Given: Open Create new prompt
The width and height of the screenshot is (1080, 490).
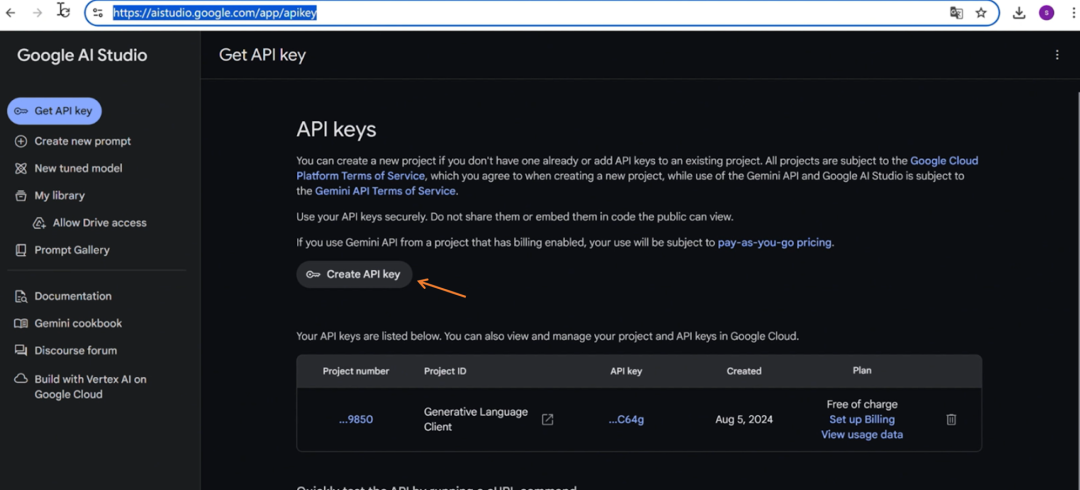Looking at the screenshot, I should [x=72, y=141].
